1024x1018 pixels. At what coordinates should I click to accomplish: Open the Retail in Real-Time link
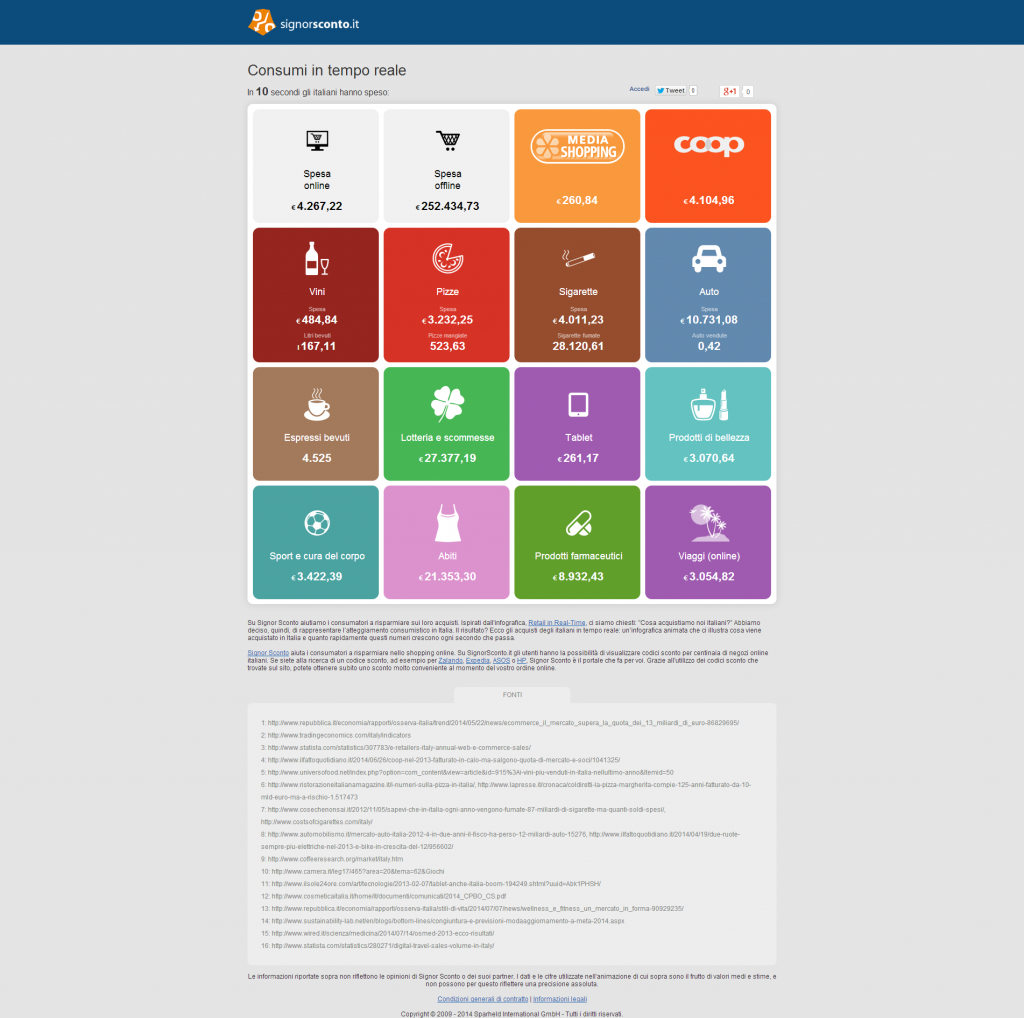pos(555,622)
